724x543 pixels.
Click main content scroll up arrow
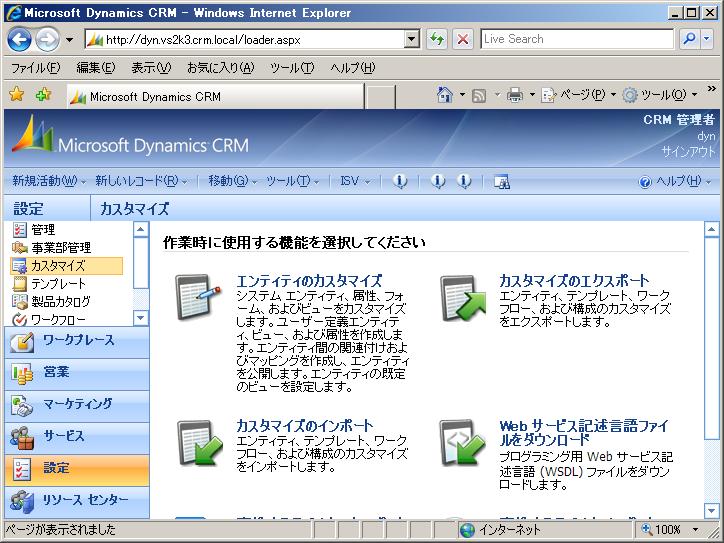(712, 229)
